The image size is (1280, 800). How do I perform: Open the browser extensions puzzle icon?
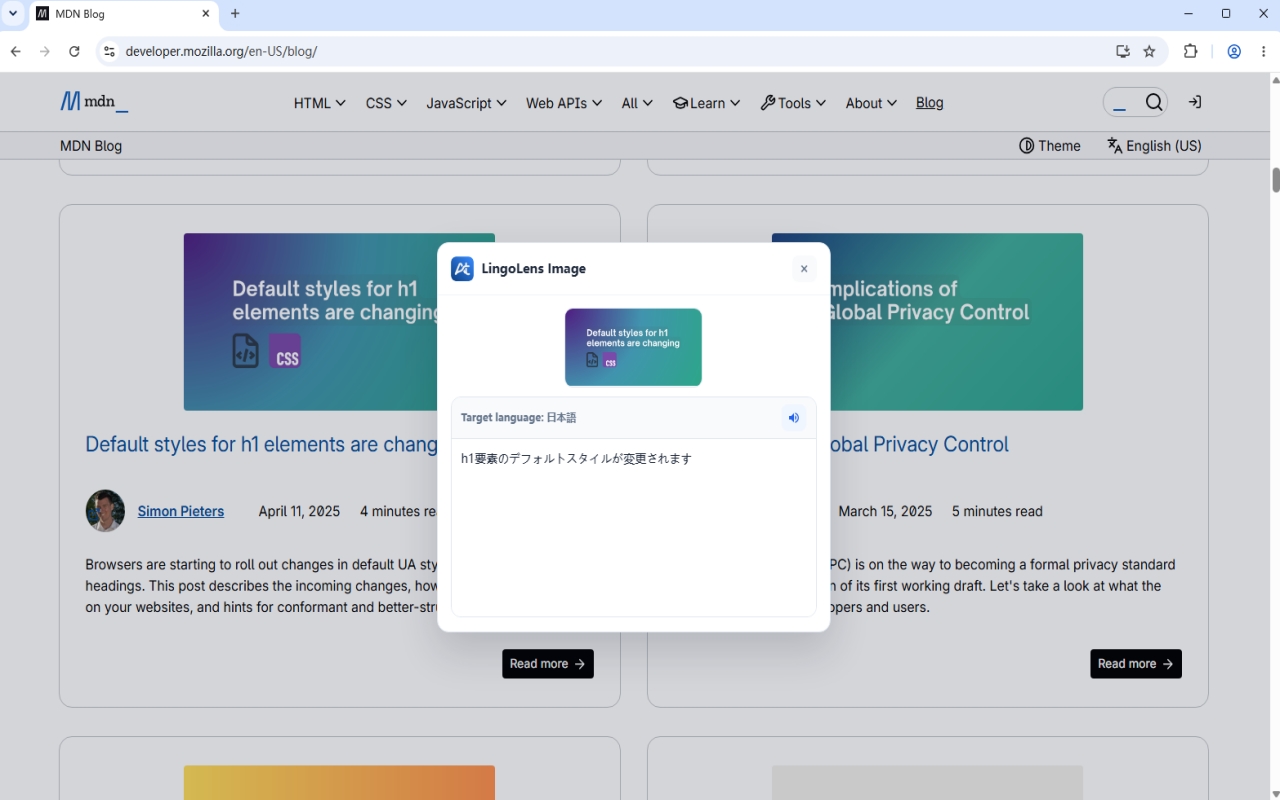[1190, 51]
